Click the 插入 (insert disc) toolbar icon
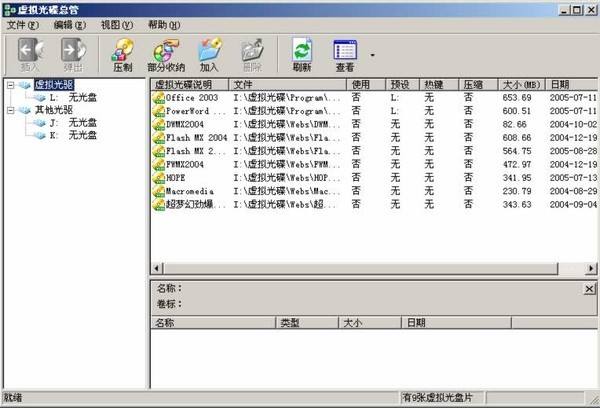600x408 pixels. [x=30, y=50]
